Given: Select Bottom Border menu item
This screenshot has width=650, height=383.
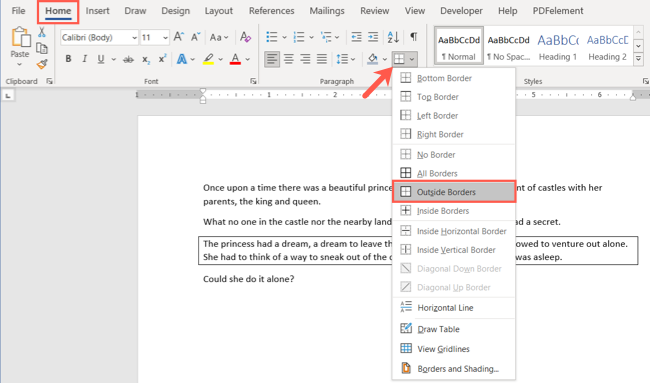Looking at the screenshot, I should [453, 78].
